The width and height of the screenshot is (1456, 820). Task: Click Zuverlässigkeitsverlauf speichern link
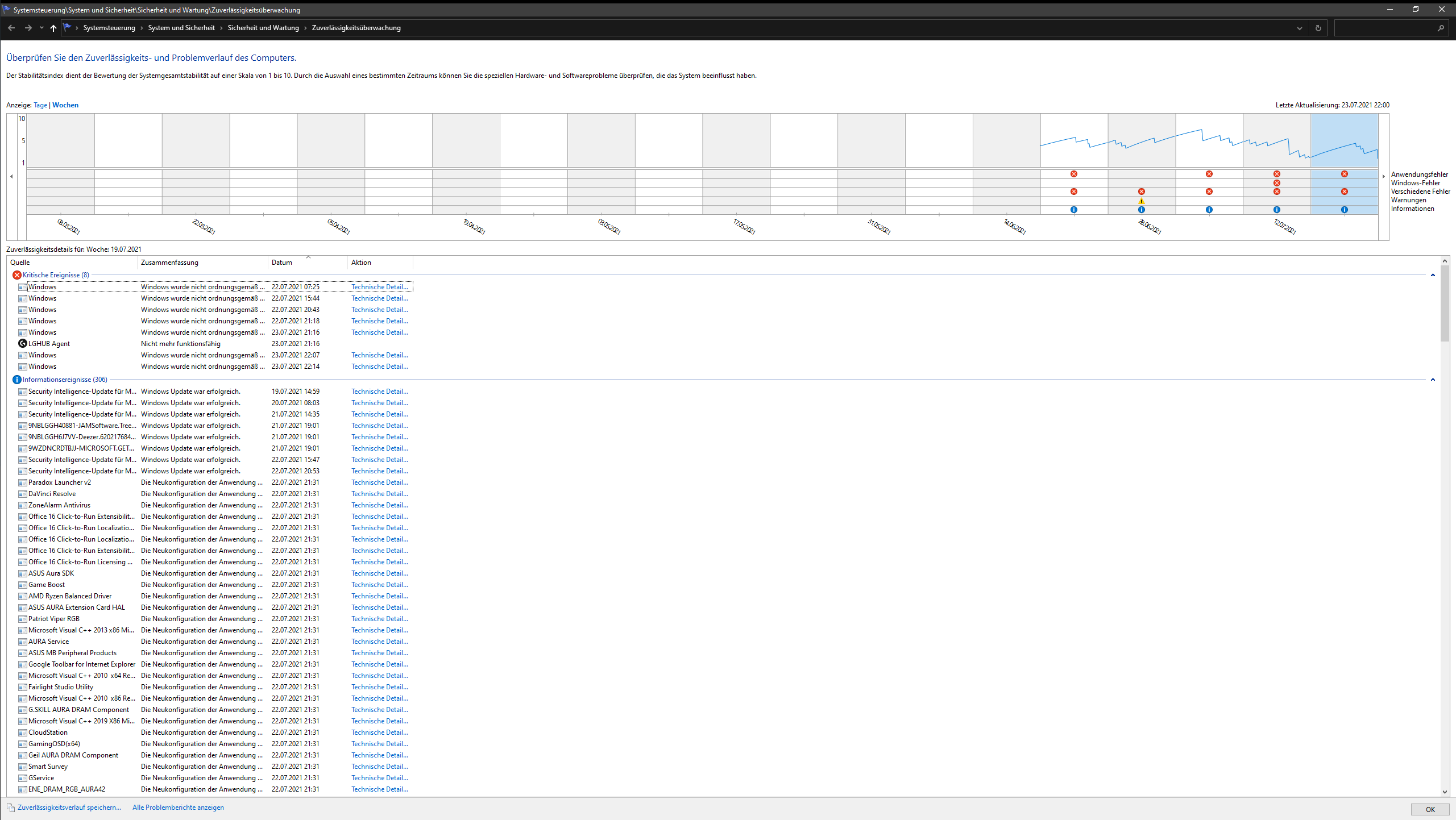tap(69, 807)
